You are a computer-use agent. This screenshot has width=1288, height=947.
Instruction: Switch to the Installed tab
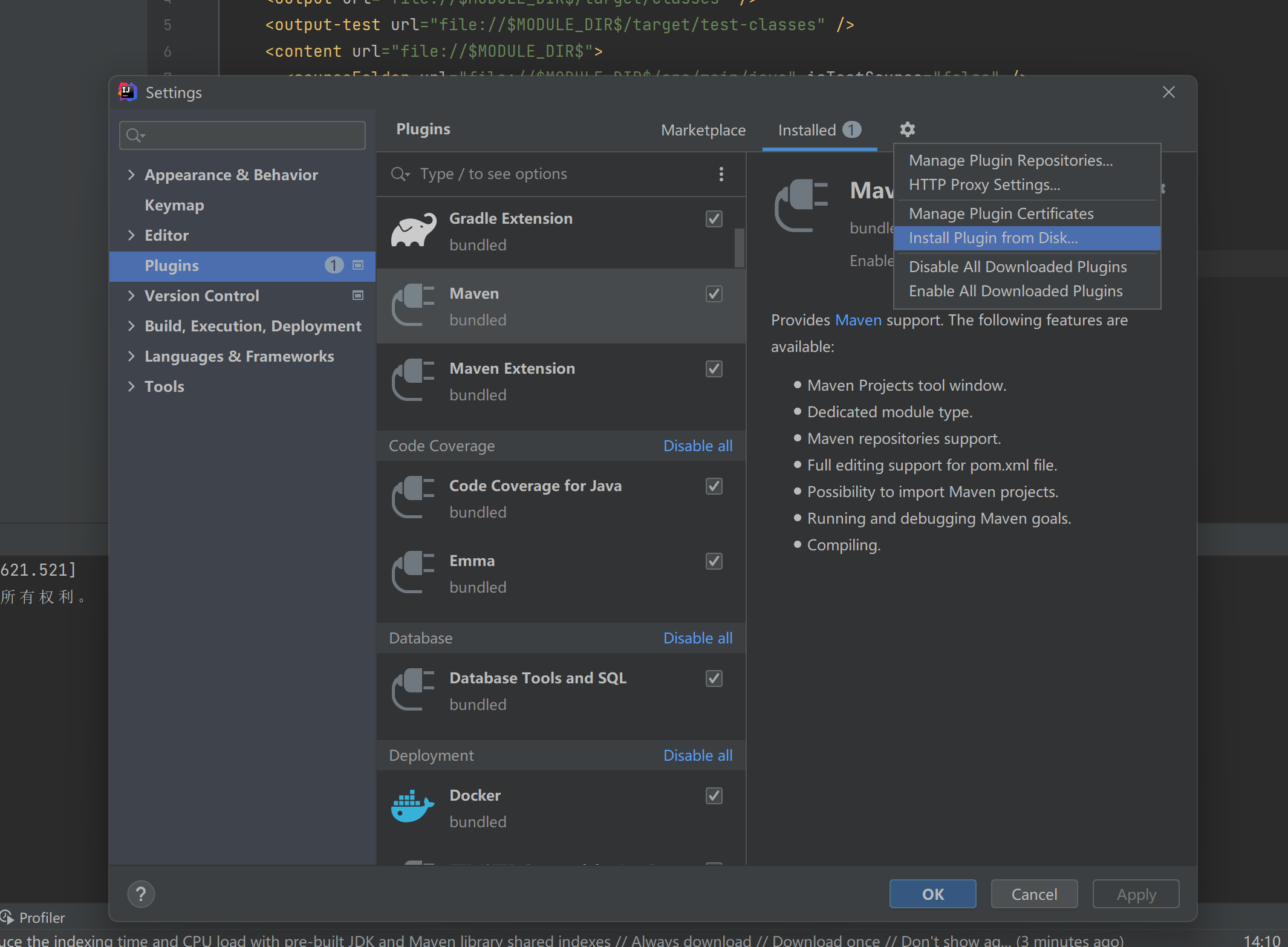coord(819,130)
